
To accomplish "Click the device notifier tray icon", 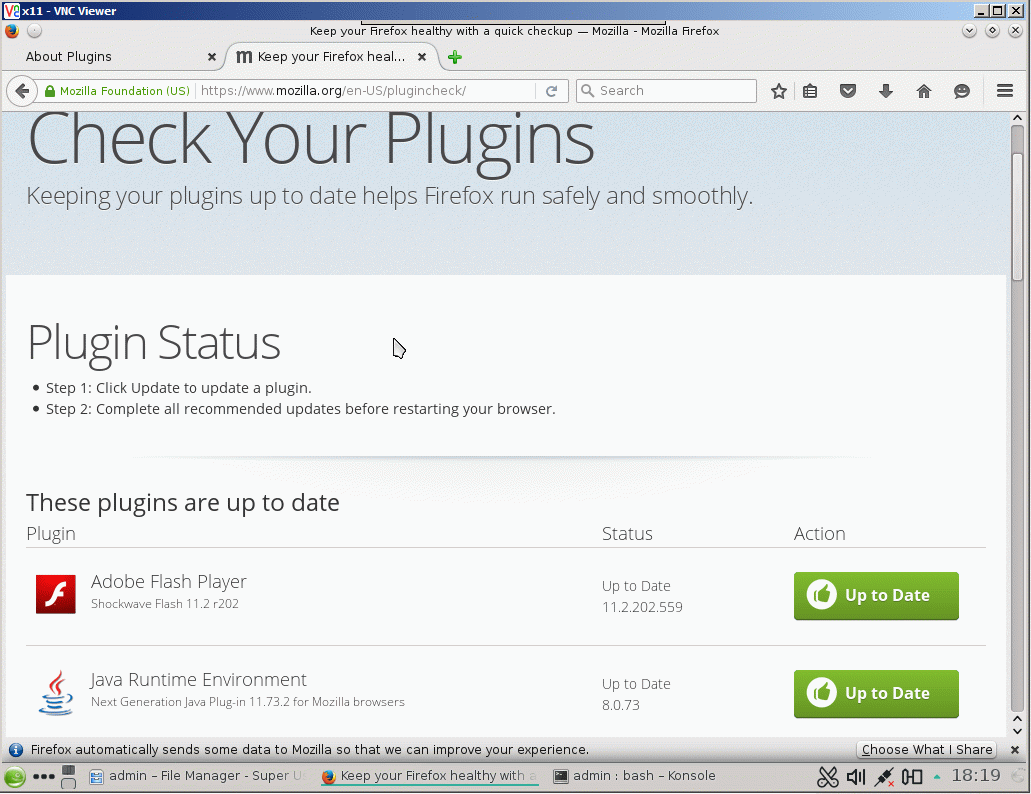I will click(912, 776).
